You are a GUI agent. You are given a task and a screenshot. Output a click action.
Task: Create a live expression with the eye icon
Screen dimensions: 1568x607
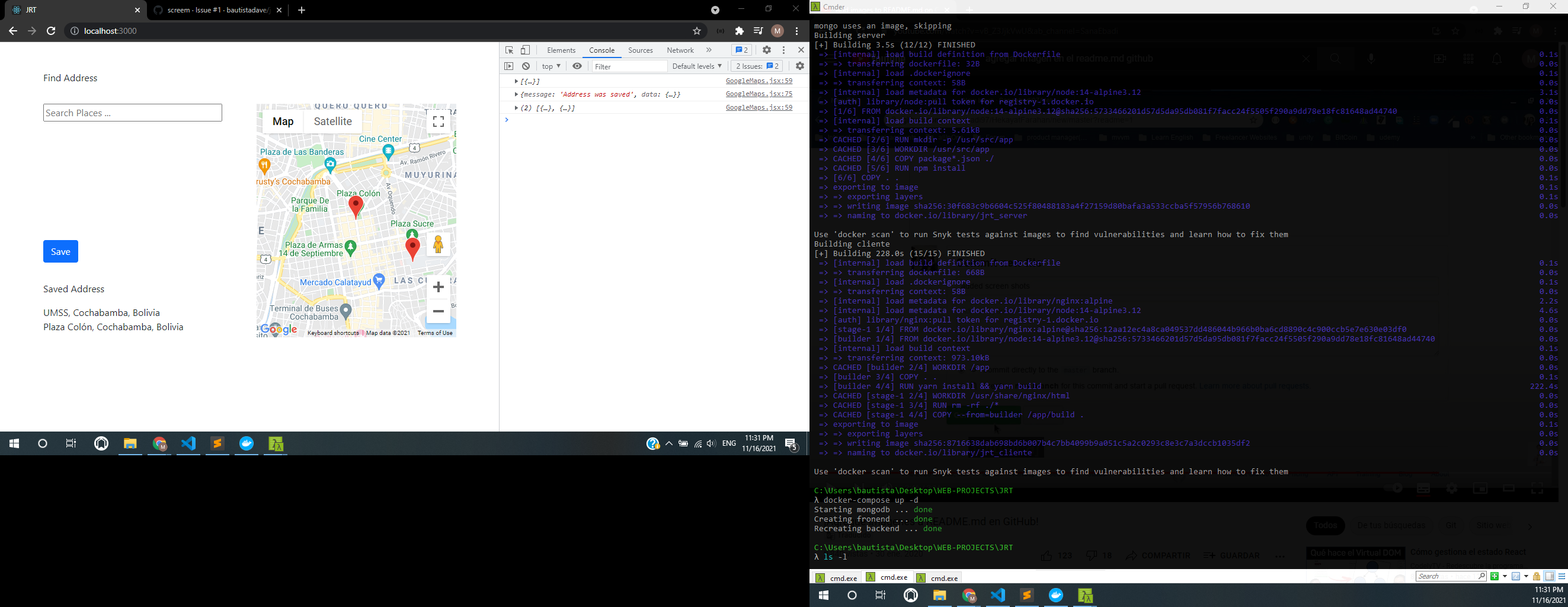click(577, 66)
